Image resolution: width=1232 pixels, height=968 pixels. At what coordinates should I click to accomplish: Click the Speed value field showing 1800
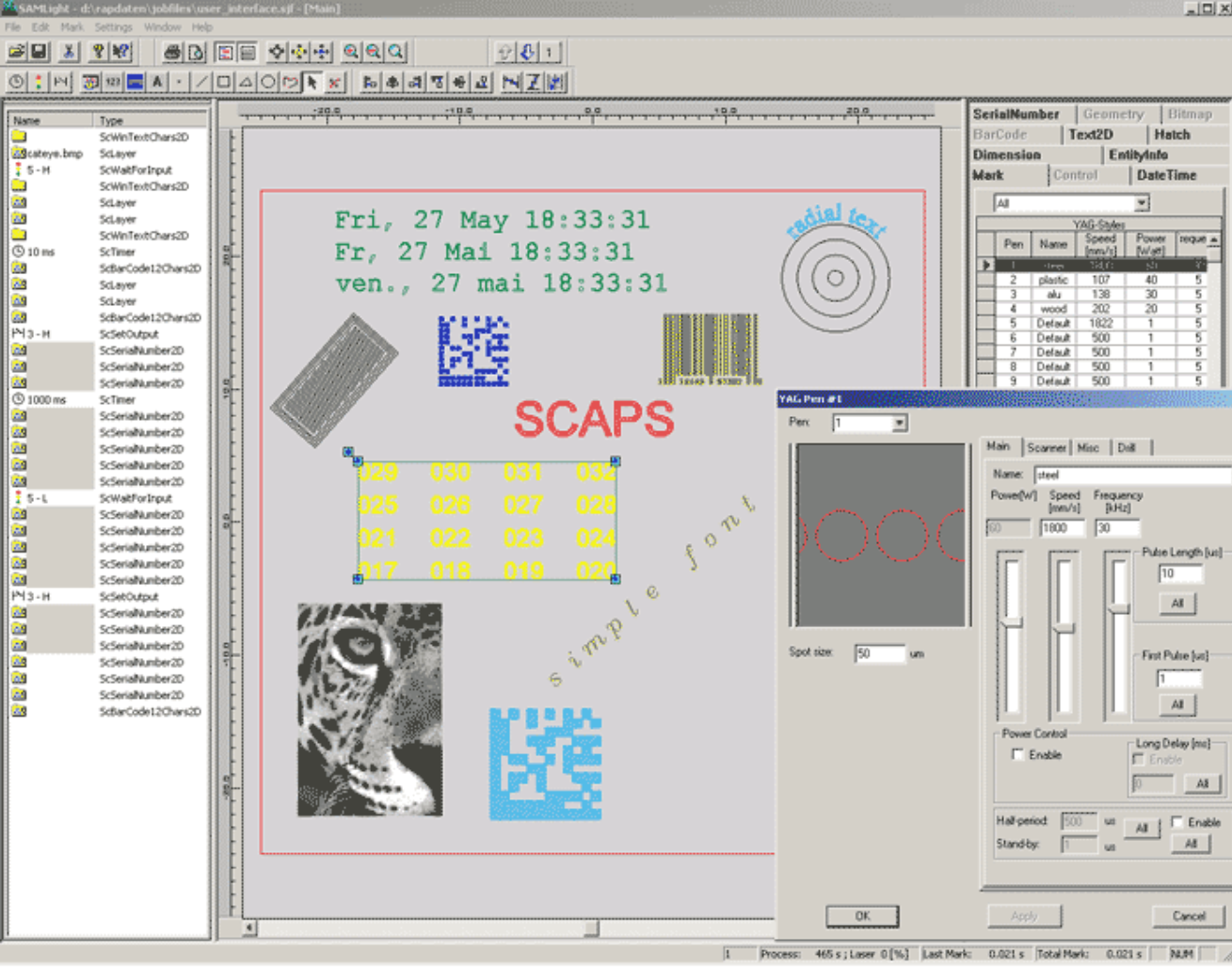1063,528
